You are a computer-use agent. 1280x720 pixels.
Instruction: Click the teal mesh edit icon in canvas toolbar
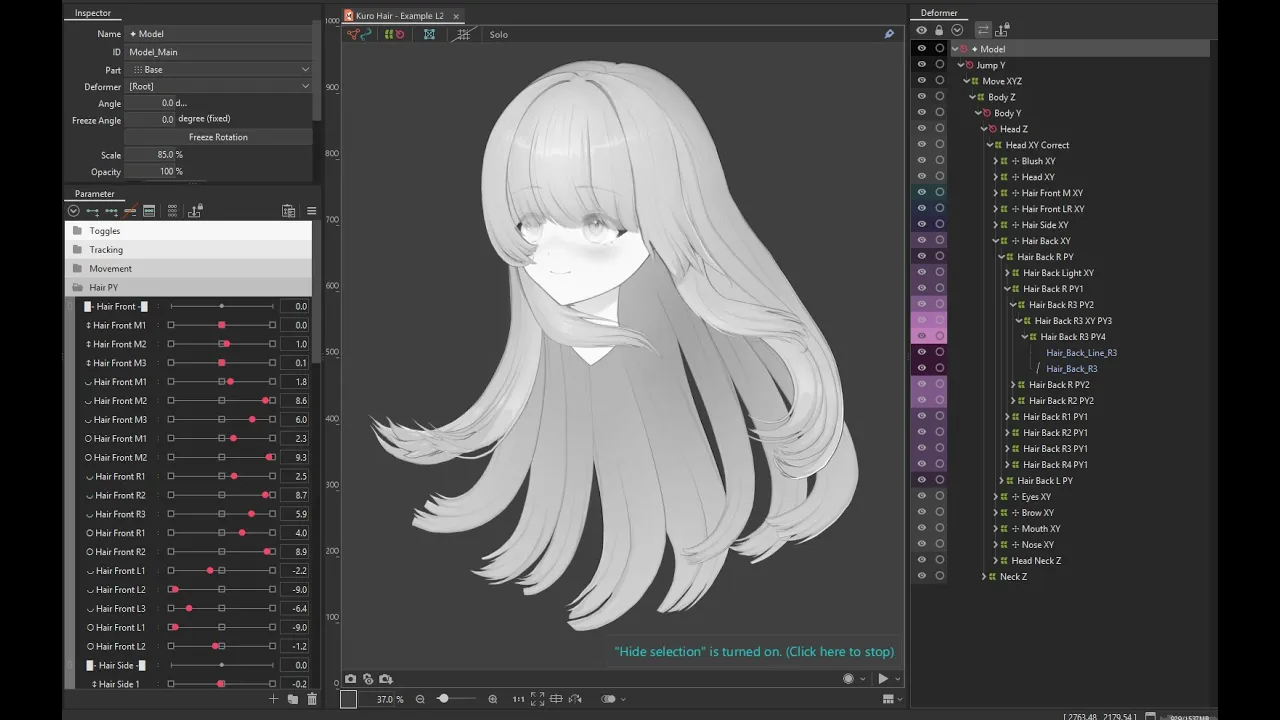(x=429, y=34)
